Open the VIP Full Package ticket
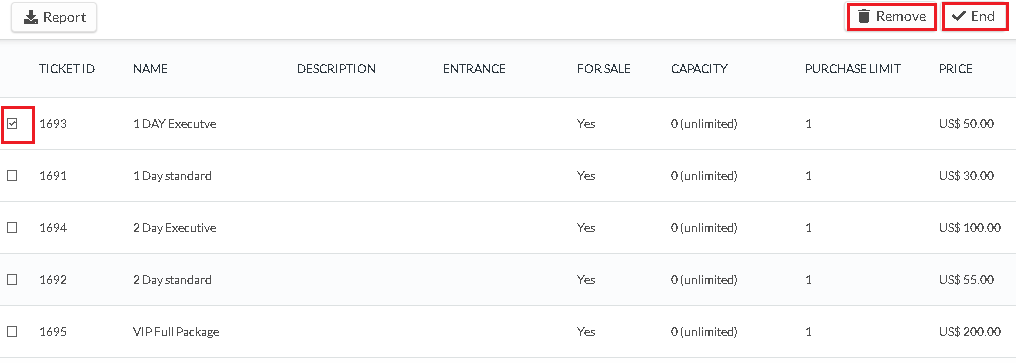 click(176, 332)
